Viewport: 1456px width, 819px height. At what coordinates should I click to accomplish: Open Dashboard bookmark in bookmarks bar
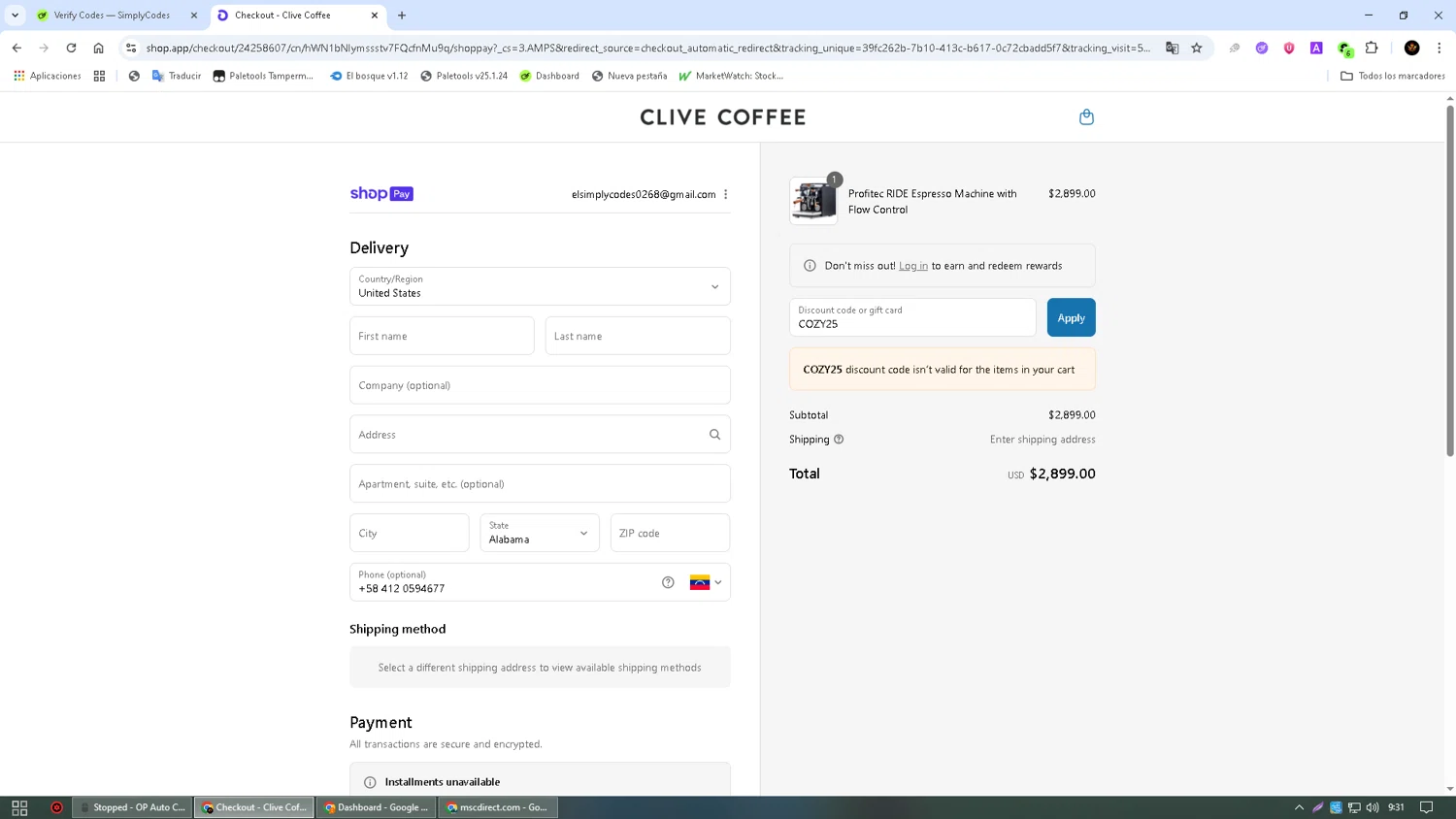(549, 76)
